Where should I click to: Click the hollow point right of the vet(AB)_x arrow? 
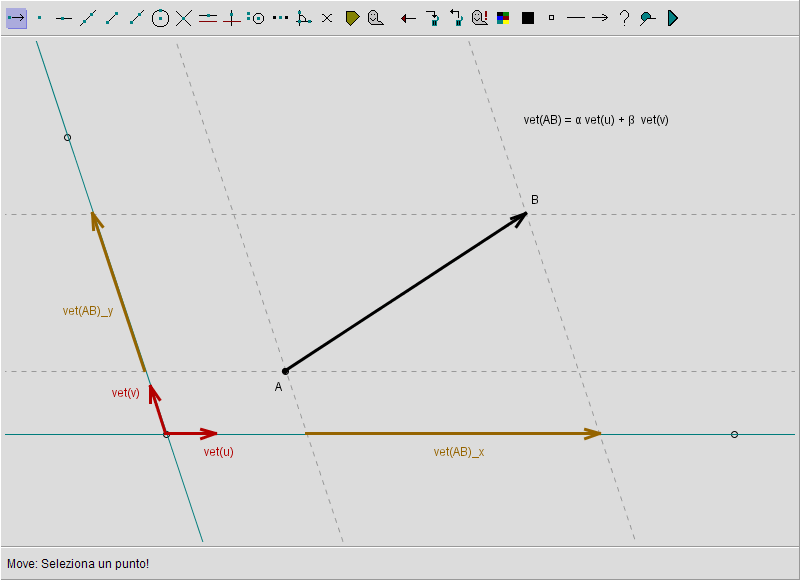point(734,434)
